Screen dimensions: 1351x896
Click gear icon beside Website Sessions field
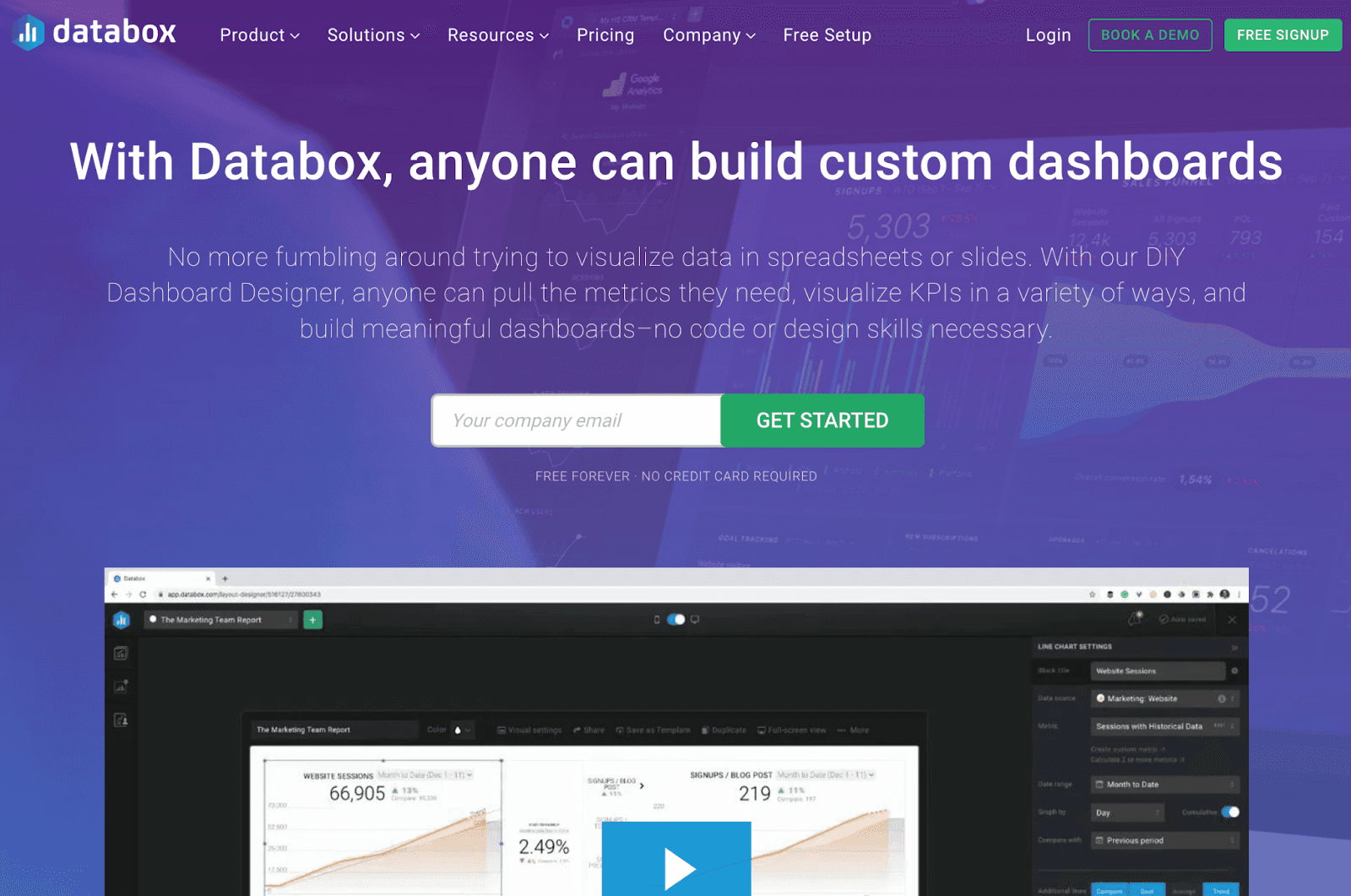pos(1234,671)
